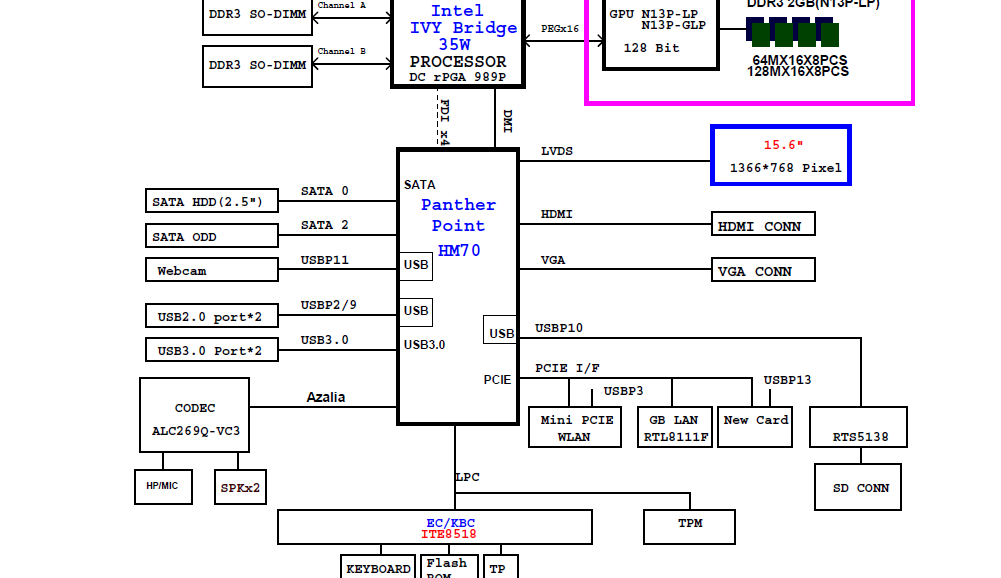Click the Channel B DDR3 SO-DIMM block

click(257, 66)
